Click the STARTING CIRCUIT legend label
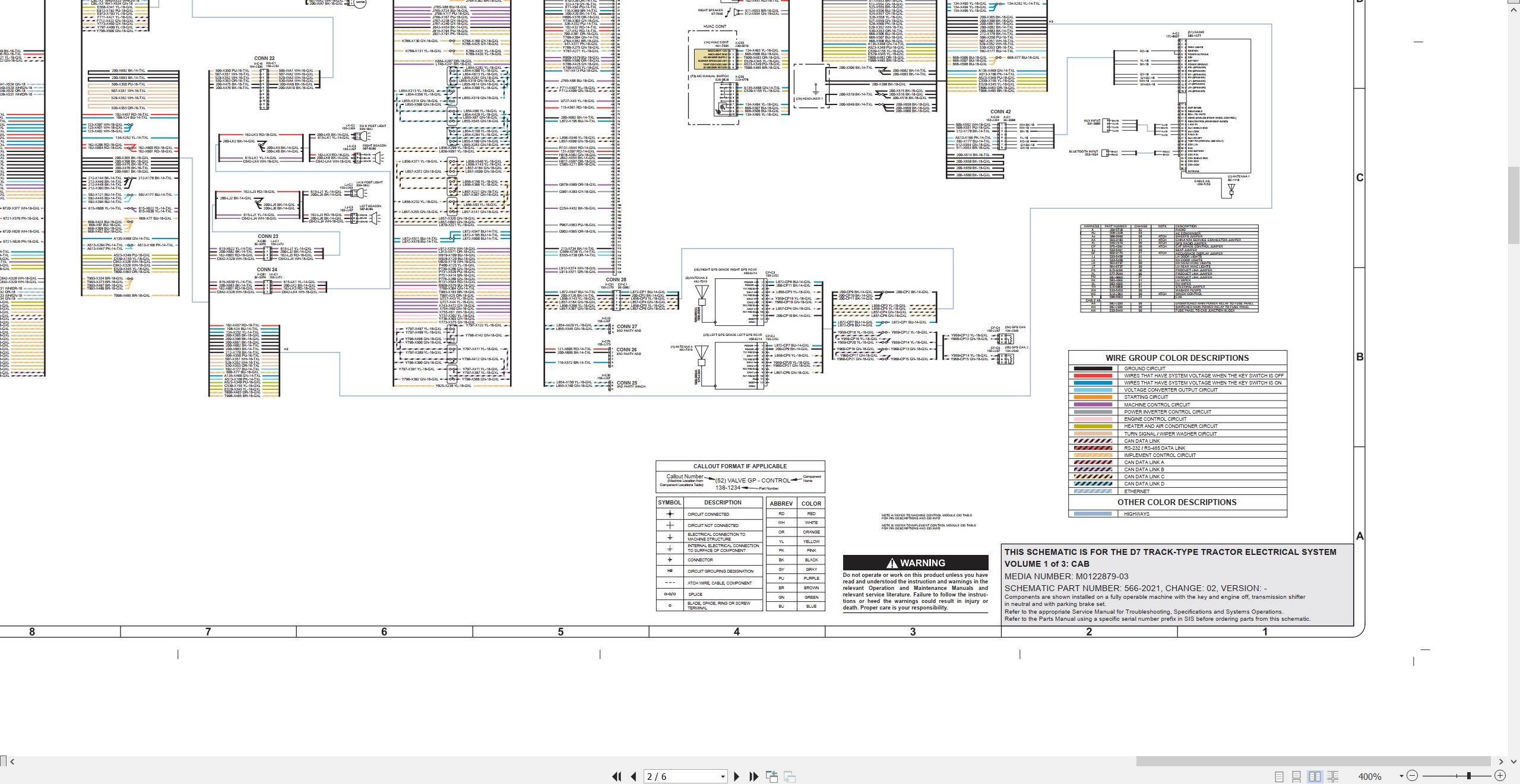The height and width of the screenshot is (784, 1520). point(1146,397)
